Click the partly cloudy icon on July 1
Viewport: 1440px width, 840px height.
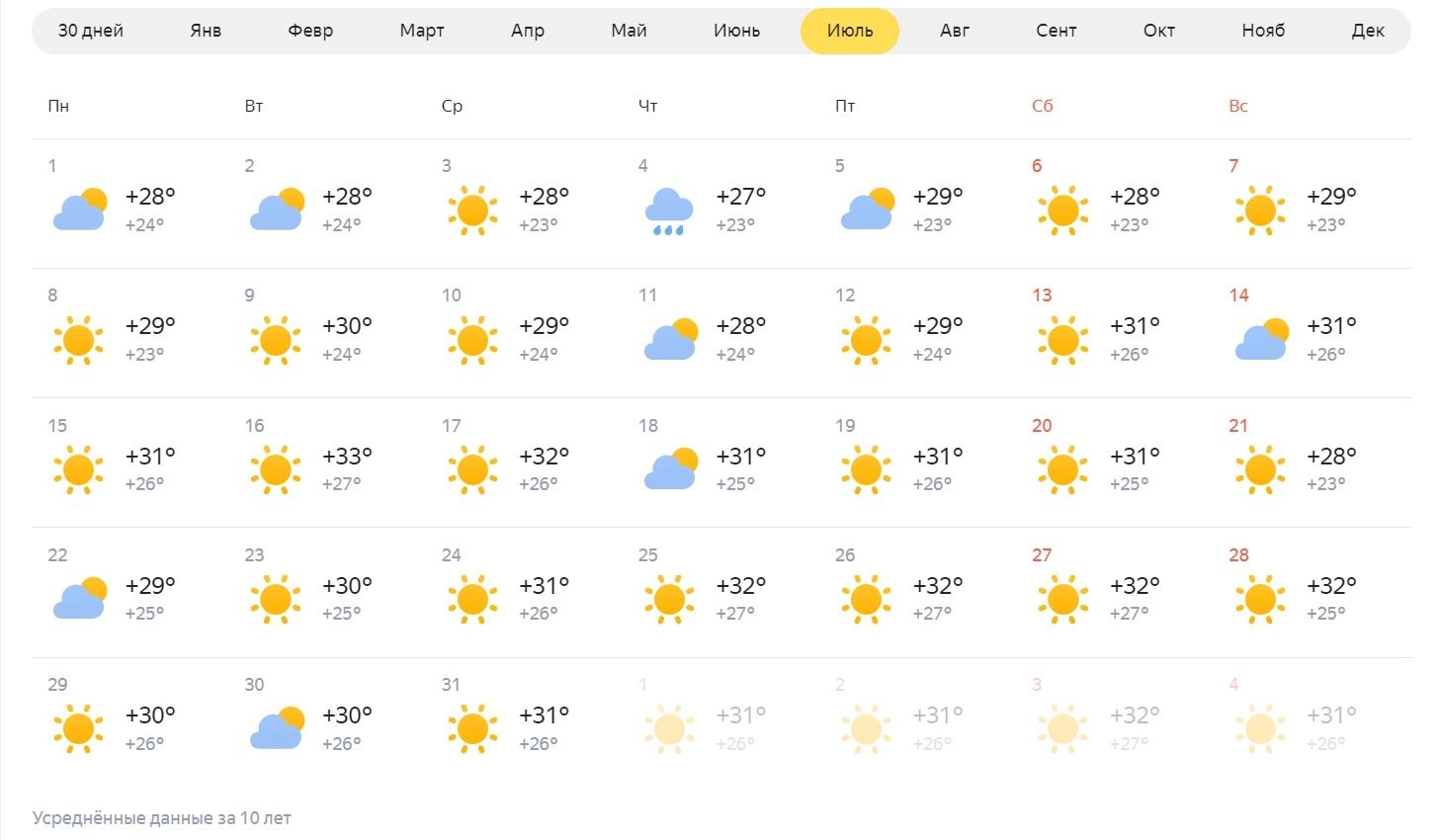tap(79, 210)
